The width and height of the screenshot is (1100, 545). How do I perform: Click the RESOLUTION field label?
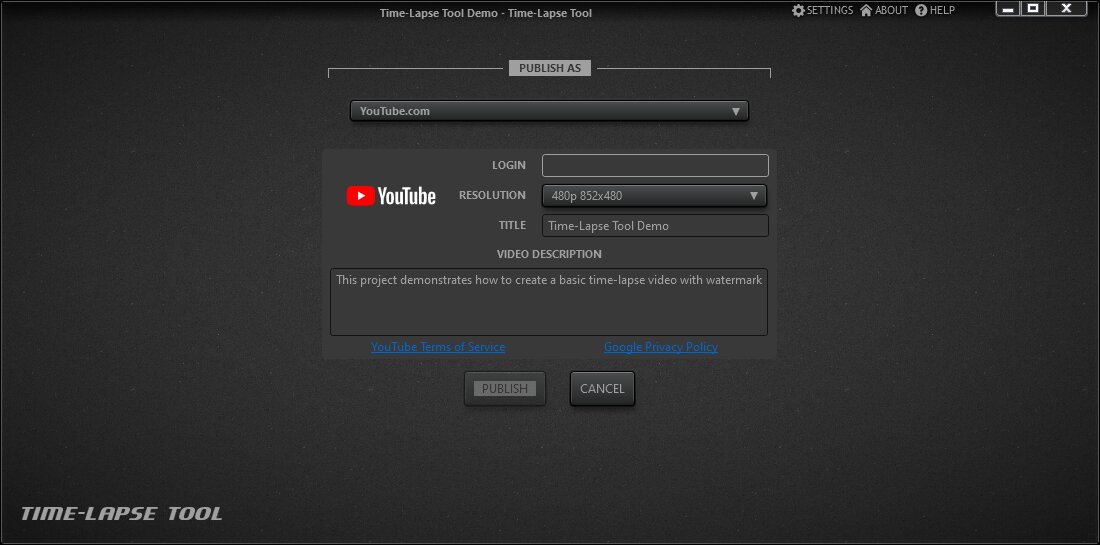point(492,196)
